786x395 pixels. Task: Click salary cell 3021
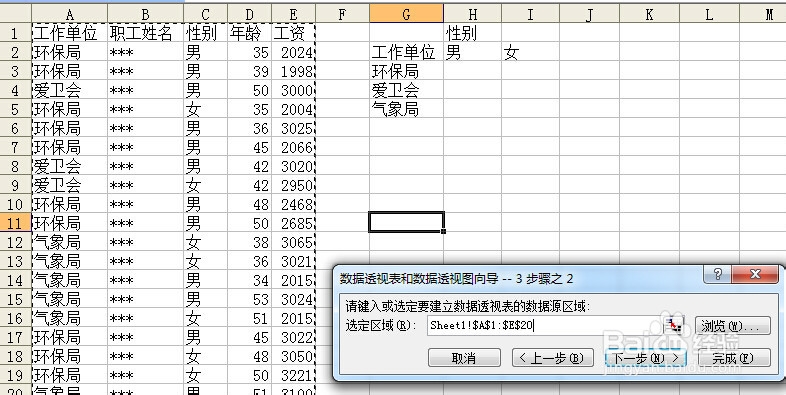(x=293, y=261)
